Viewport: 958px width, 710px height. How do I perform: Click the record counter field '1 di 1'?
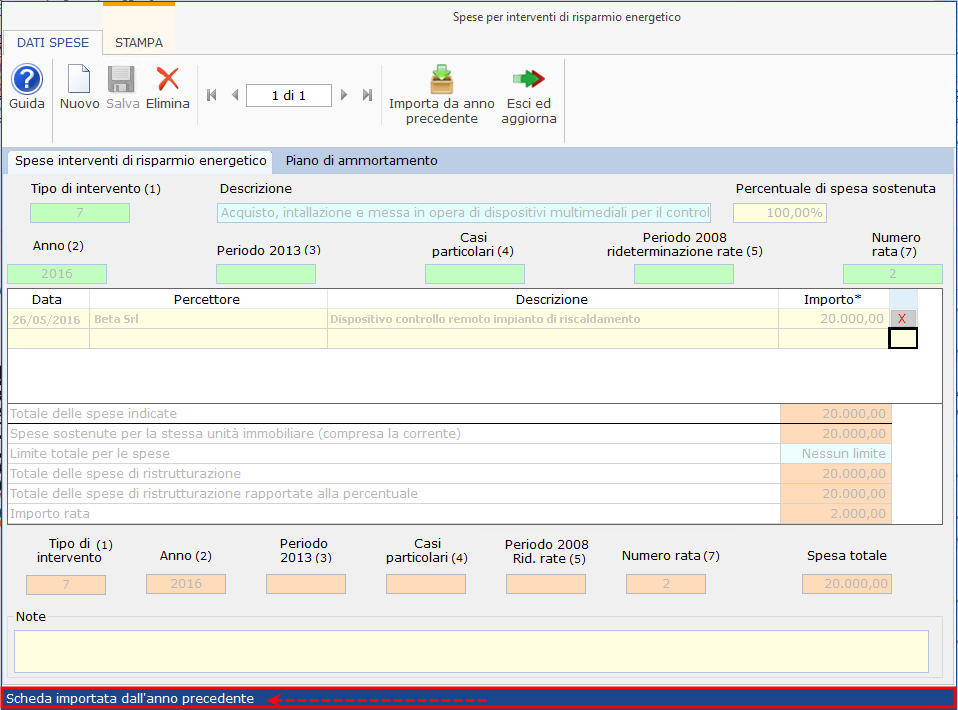tap(289, 95)
